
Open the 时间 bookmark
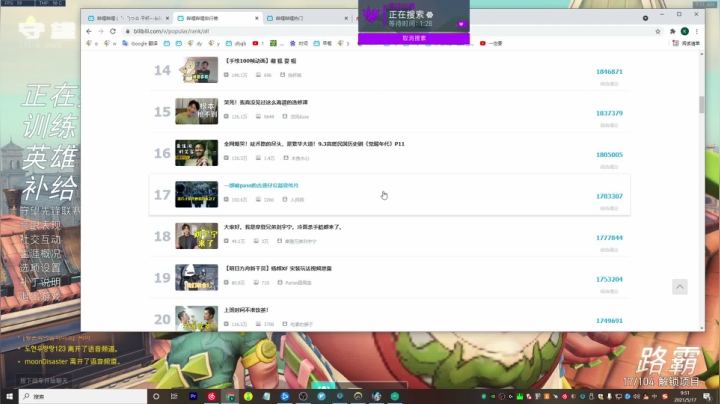(298, 43)
